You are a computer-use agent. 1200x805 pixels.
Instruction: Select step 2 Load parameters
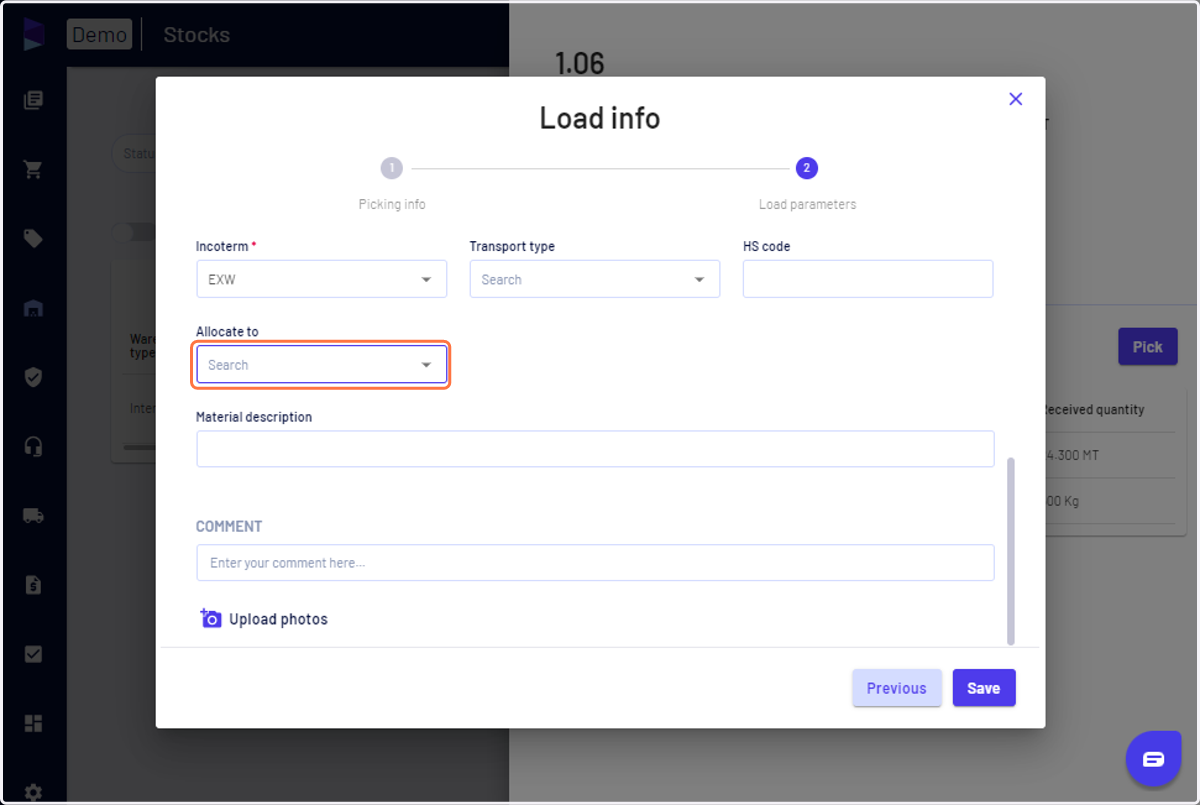pyautogui.click(x=807, y=168)
